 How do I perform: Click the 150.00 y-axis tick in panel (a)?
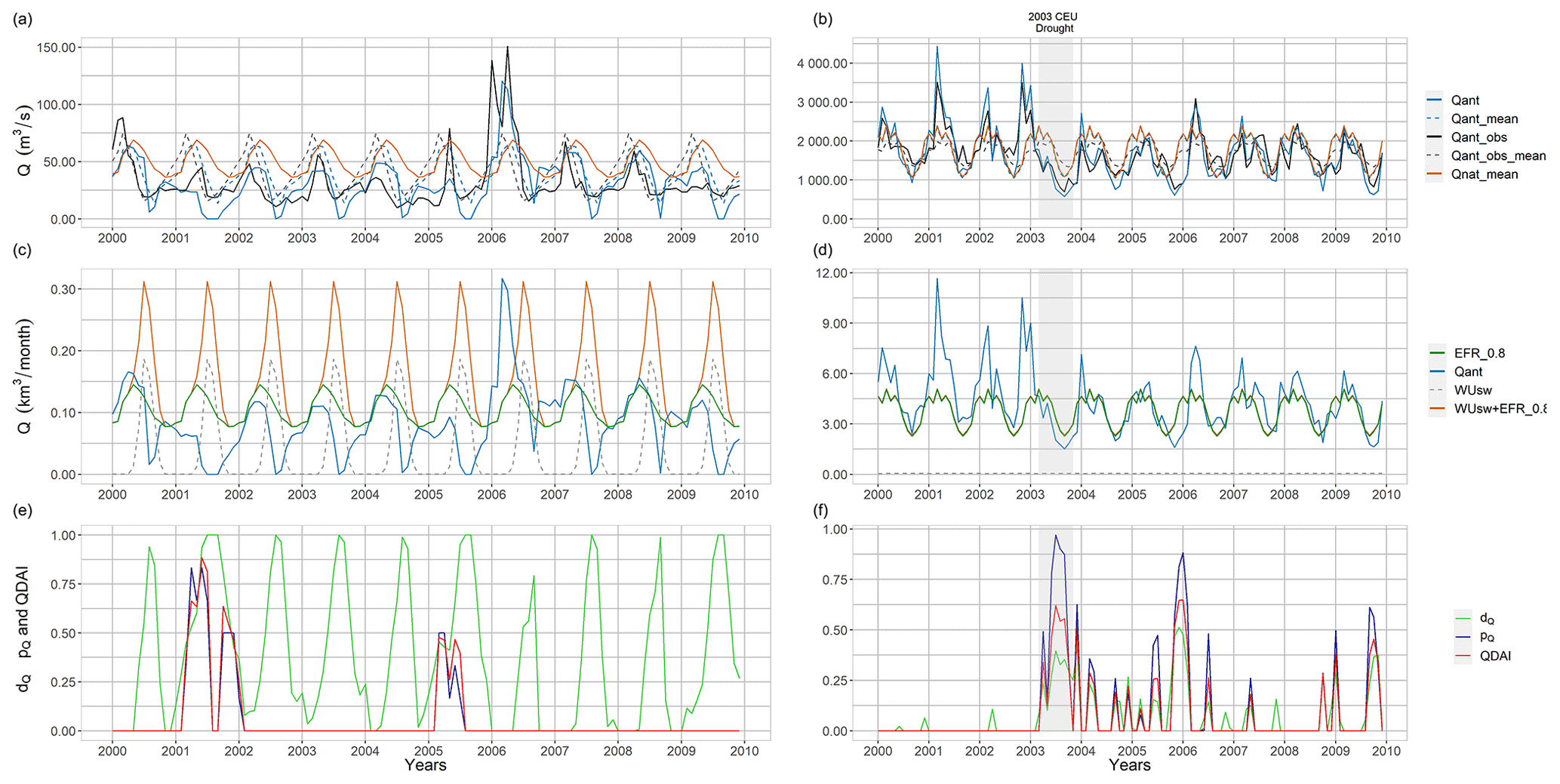(56, 48)
